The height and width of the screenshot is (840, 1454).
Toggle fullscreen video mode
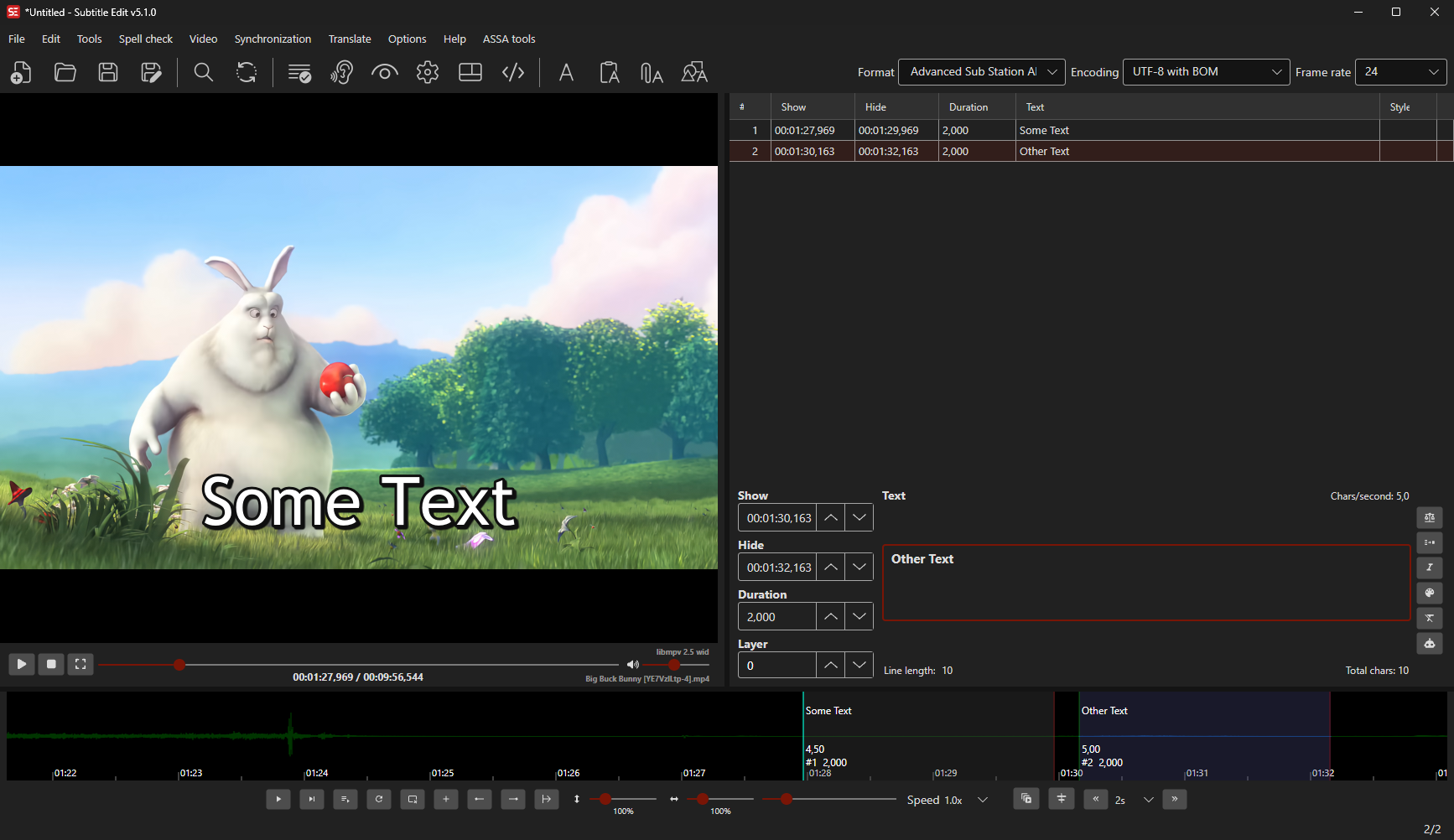80,664
